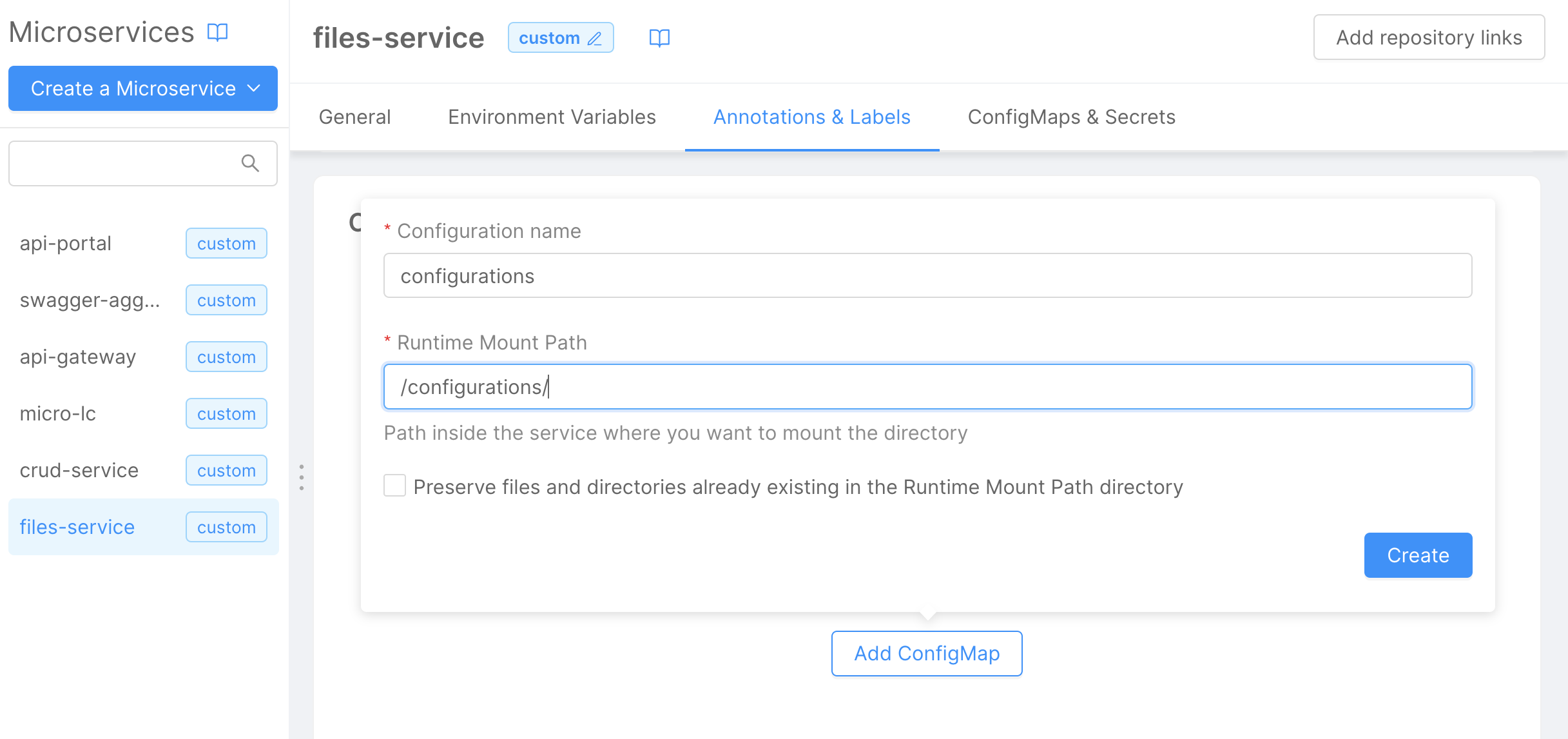
Task: Click the search magnifier icon
Action: [250, 164]
